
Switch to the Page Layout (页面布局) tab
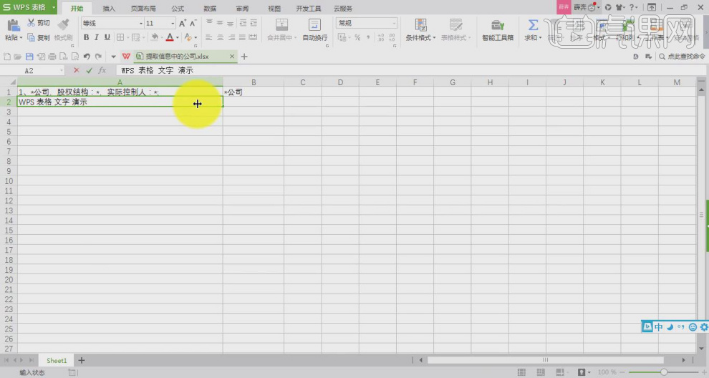click(143, 9)
